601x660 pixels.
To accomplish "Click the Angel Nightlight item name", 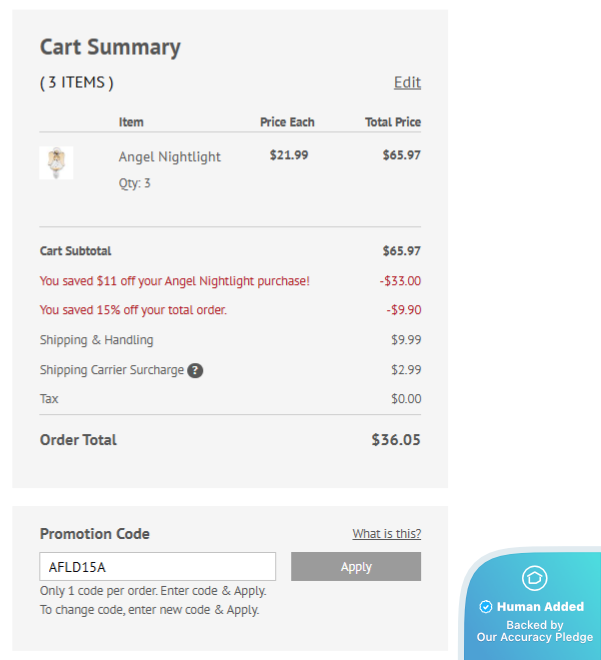I will [x=169, y=156].
